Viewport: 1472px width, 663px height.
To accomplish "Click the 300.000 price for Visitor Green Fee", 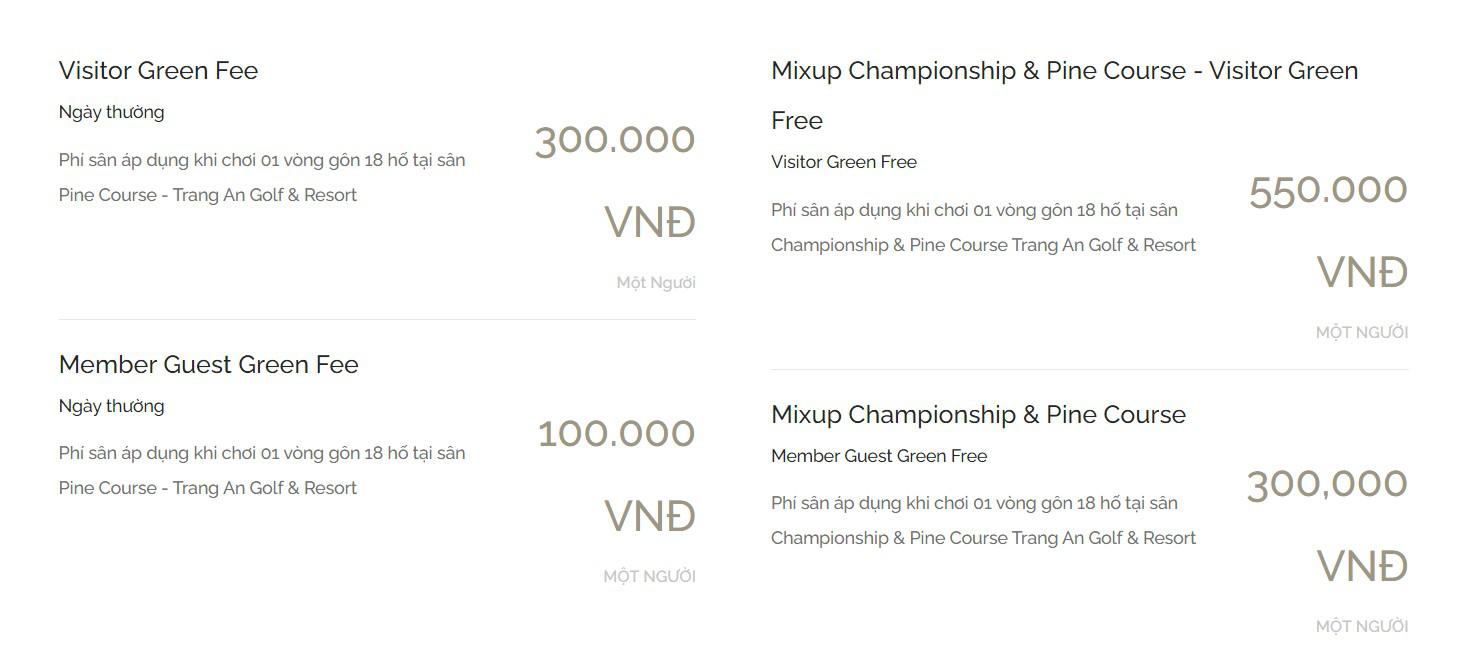I will [614, 140].
